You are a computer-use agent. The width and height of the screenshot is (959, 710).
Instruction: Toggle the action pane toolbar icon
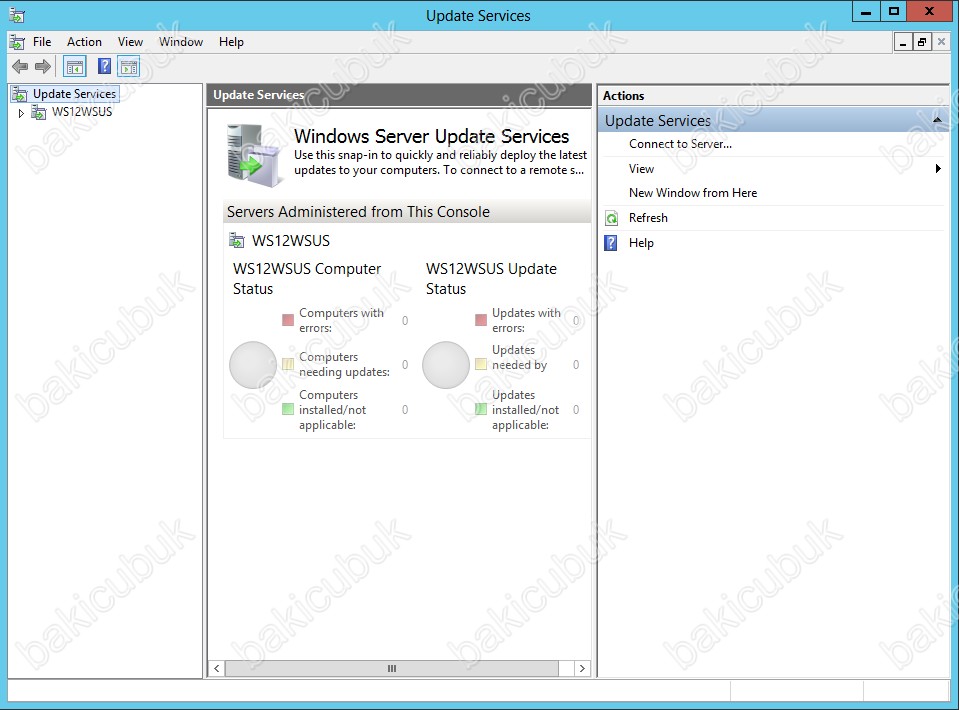coord(129,67)
